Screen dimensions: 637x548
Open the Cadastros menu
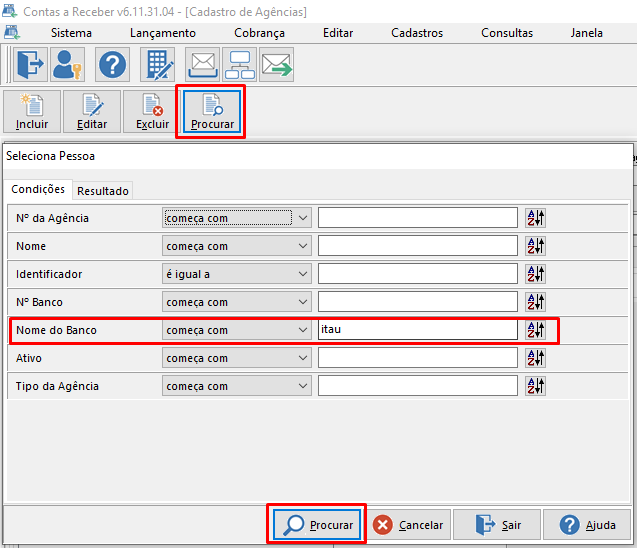(417, 33)
